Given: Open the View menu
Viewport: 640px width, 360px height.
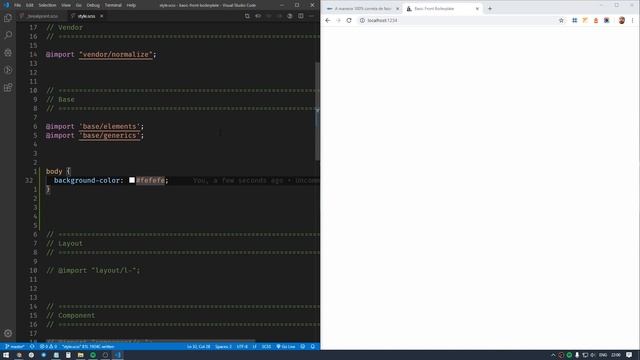Looking at the screenshot, I should coord(66,5).
